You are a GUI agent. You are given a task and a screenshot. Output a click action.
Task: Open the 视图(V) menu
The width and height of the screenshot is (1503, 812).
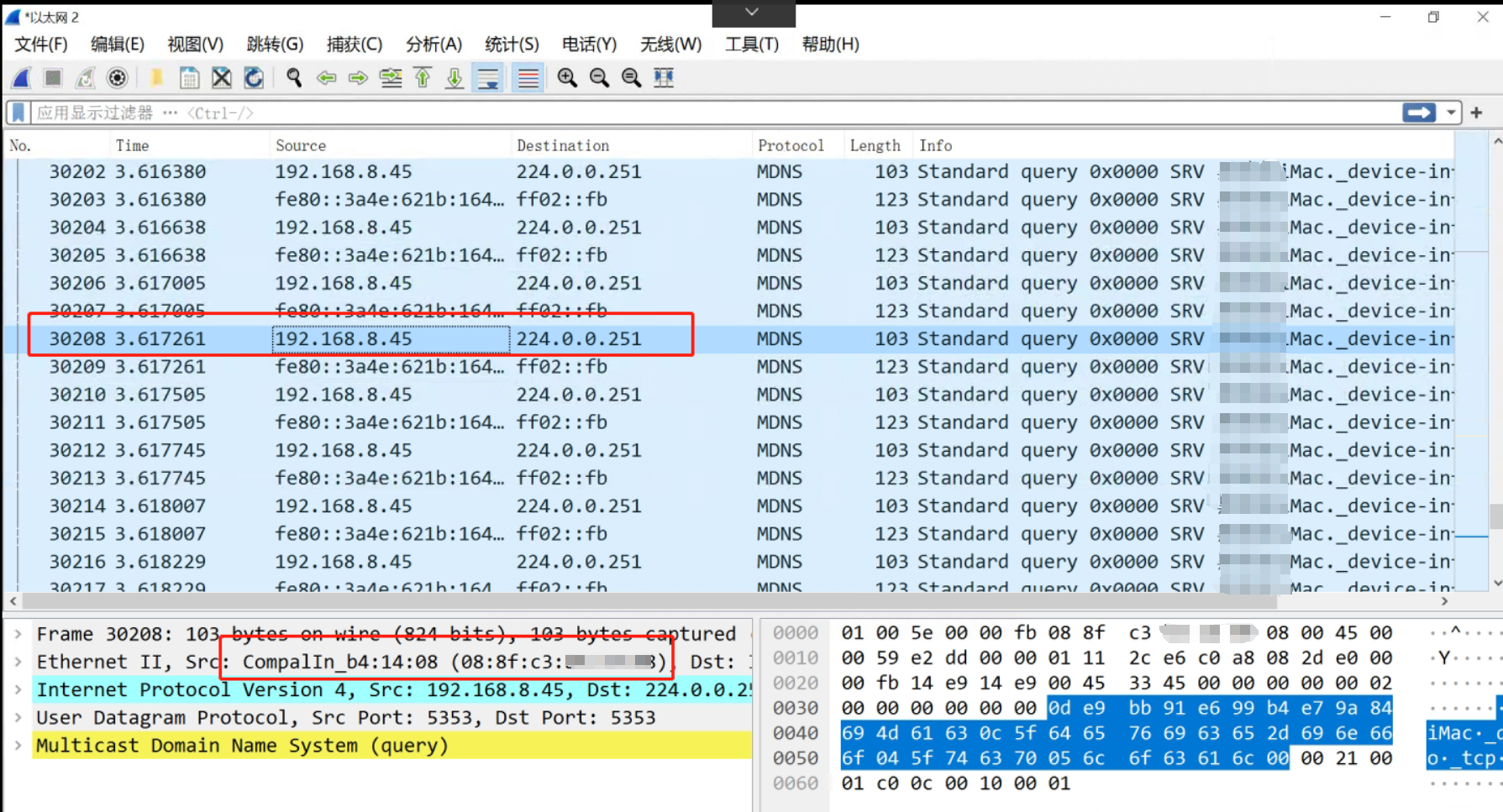(195, 45)
